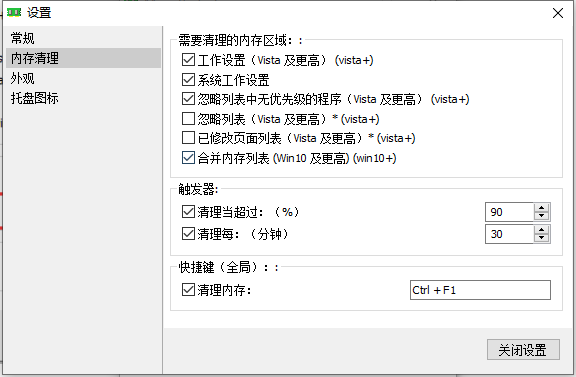
Task: Toggle the 清理内存 hotkey checkbox
Action: [188, 290]
